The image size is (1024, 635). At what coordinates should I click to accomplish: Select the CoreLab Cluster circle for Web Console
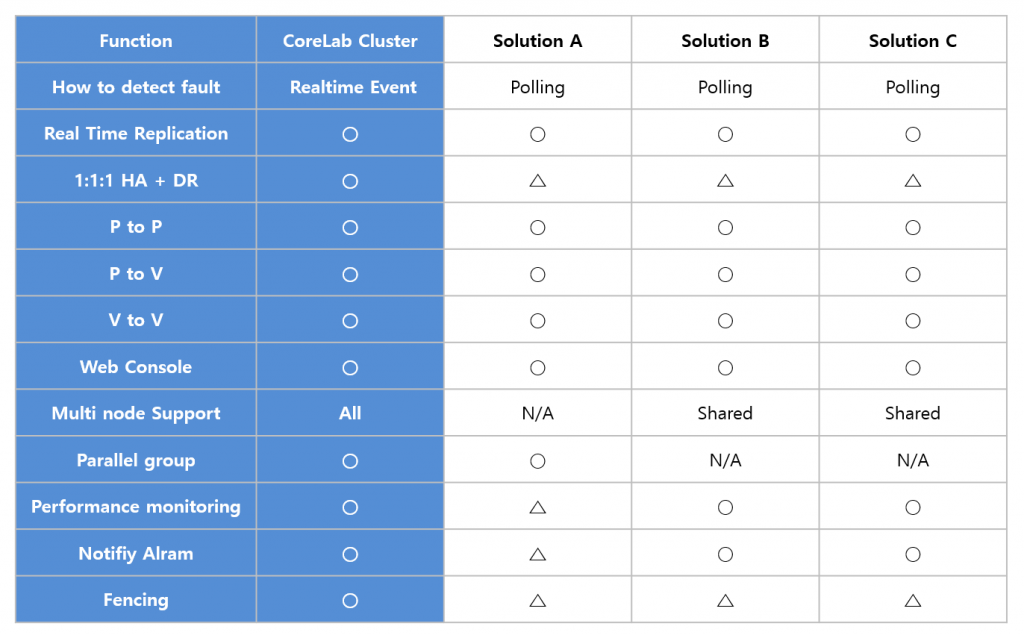350,368
